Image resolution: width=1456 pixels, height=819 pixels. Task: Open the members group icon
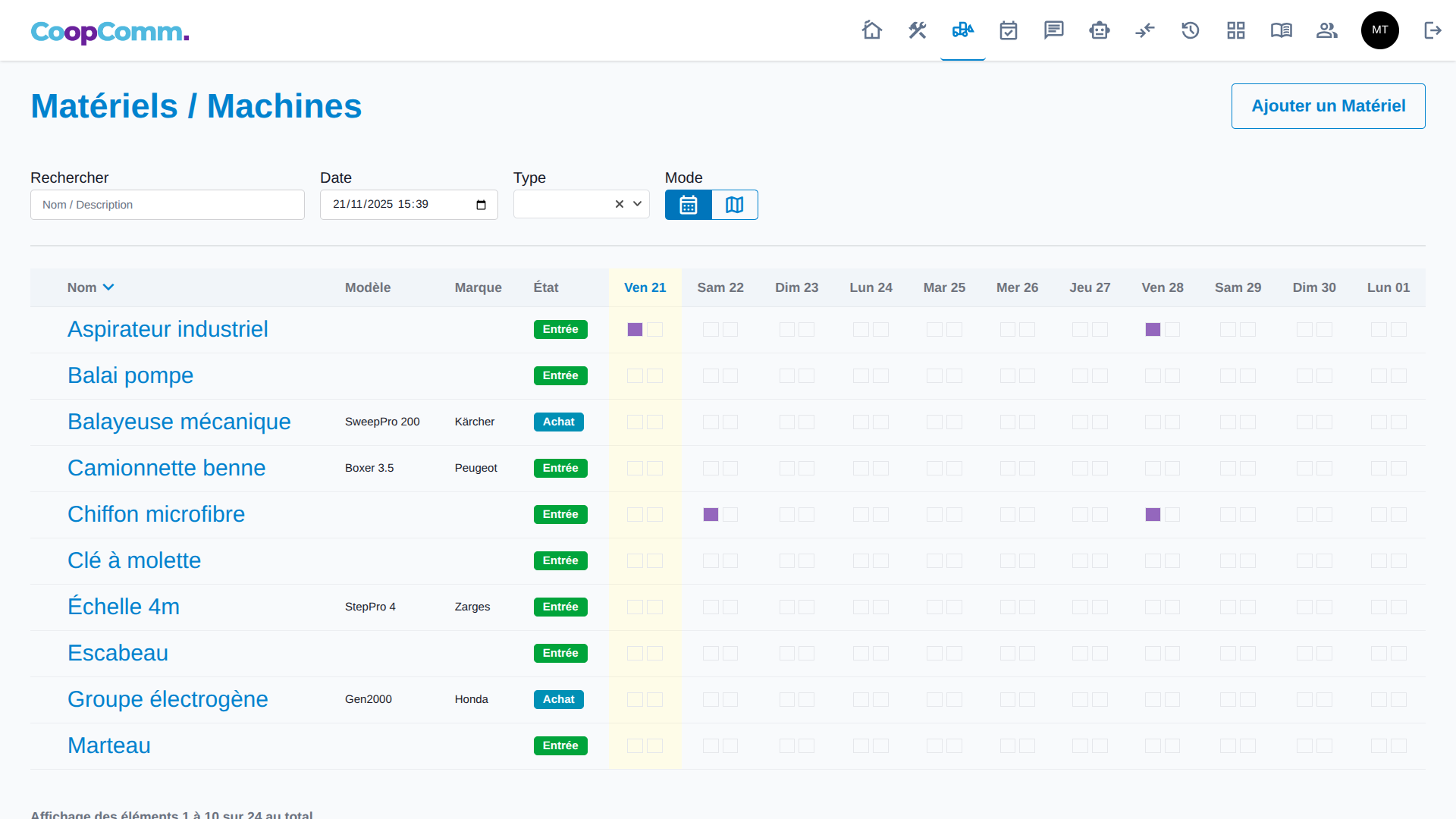[x=1327, y=30]
